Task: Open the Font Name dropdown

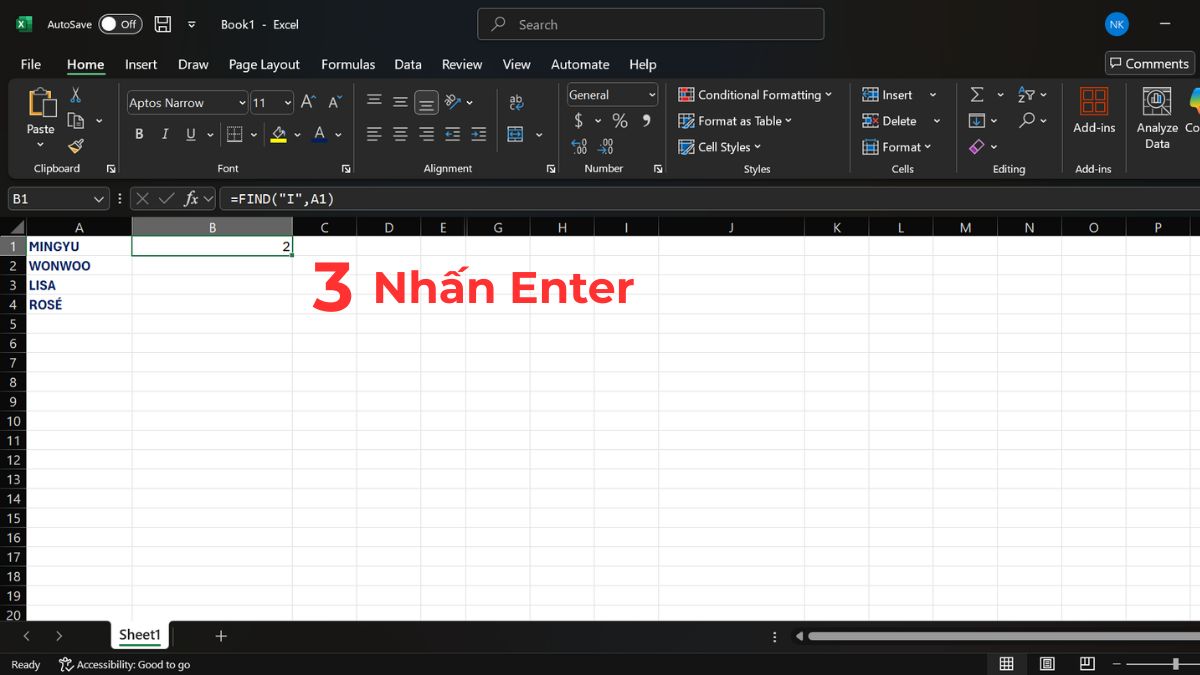Action: click(186, 102)
